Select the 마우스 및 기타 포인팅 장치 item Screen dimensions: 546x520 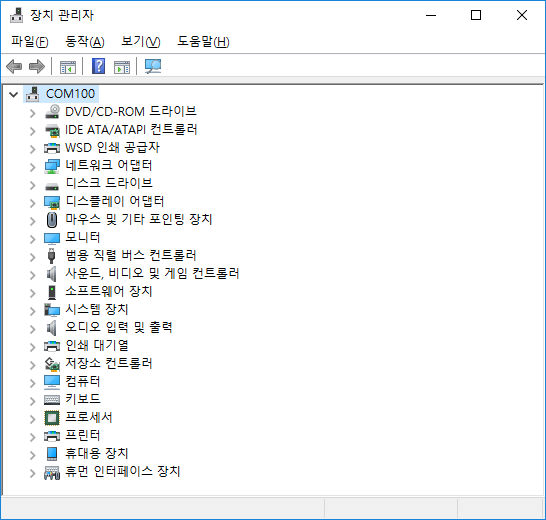(139, 219)
